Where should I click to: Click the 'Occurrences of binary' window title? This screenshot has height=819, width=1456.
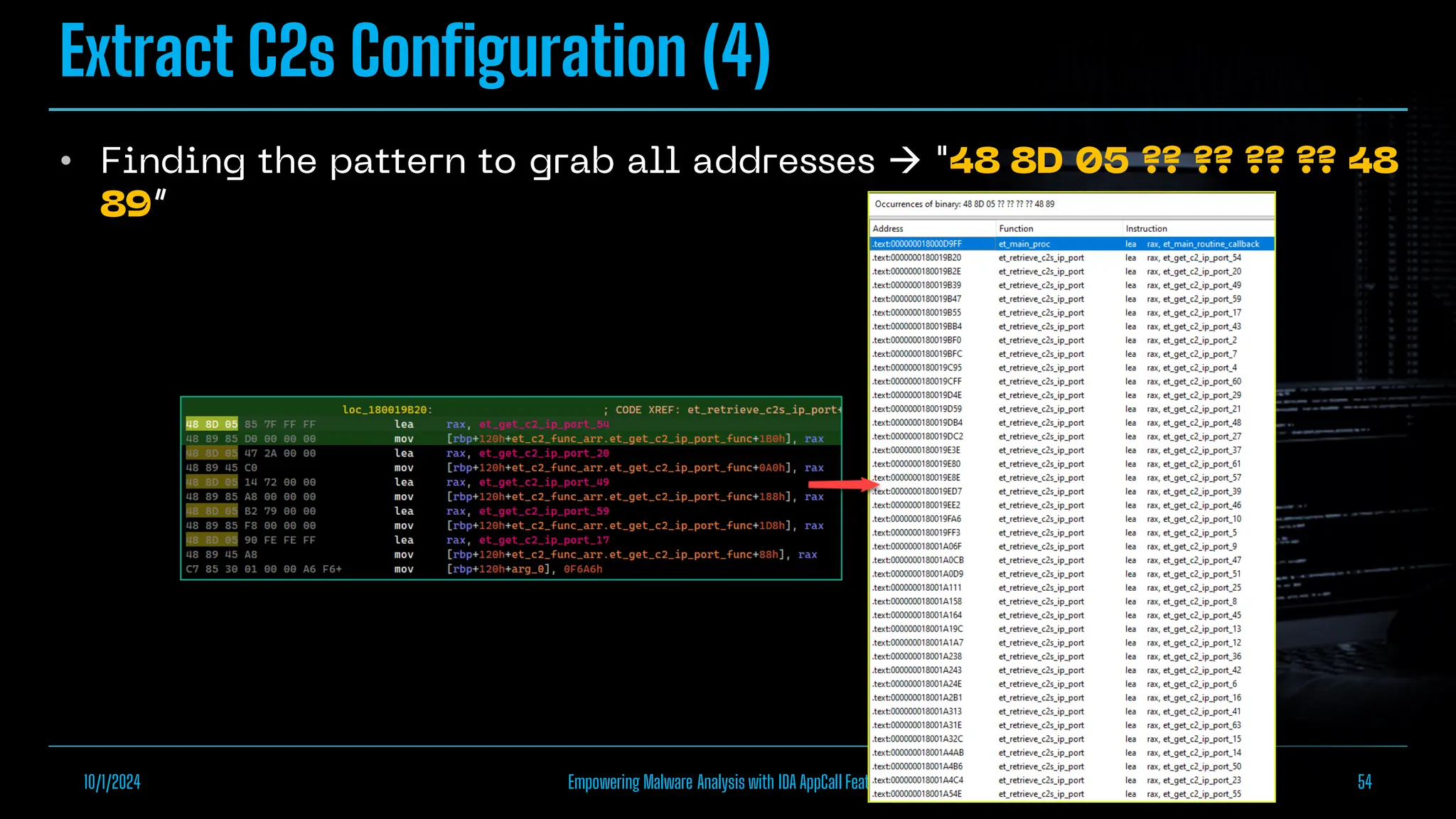(x=965, y=204)
